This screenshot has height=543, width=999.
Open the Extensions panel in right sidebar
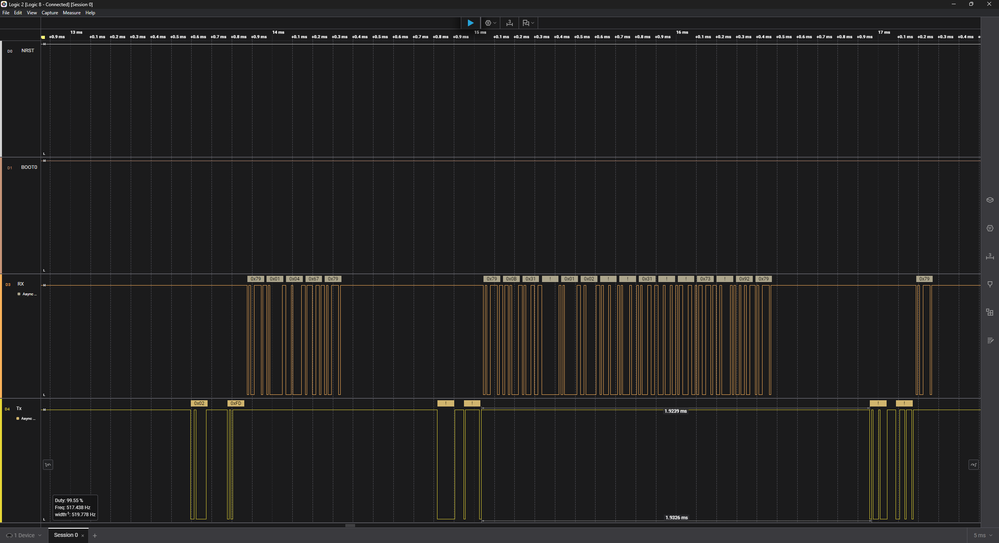point(989,312)
